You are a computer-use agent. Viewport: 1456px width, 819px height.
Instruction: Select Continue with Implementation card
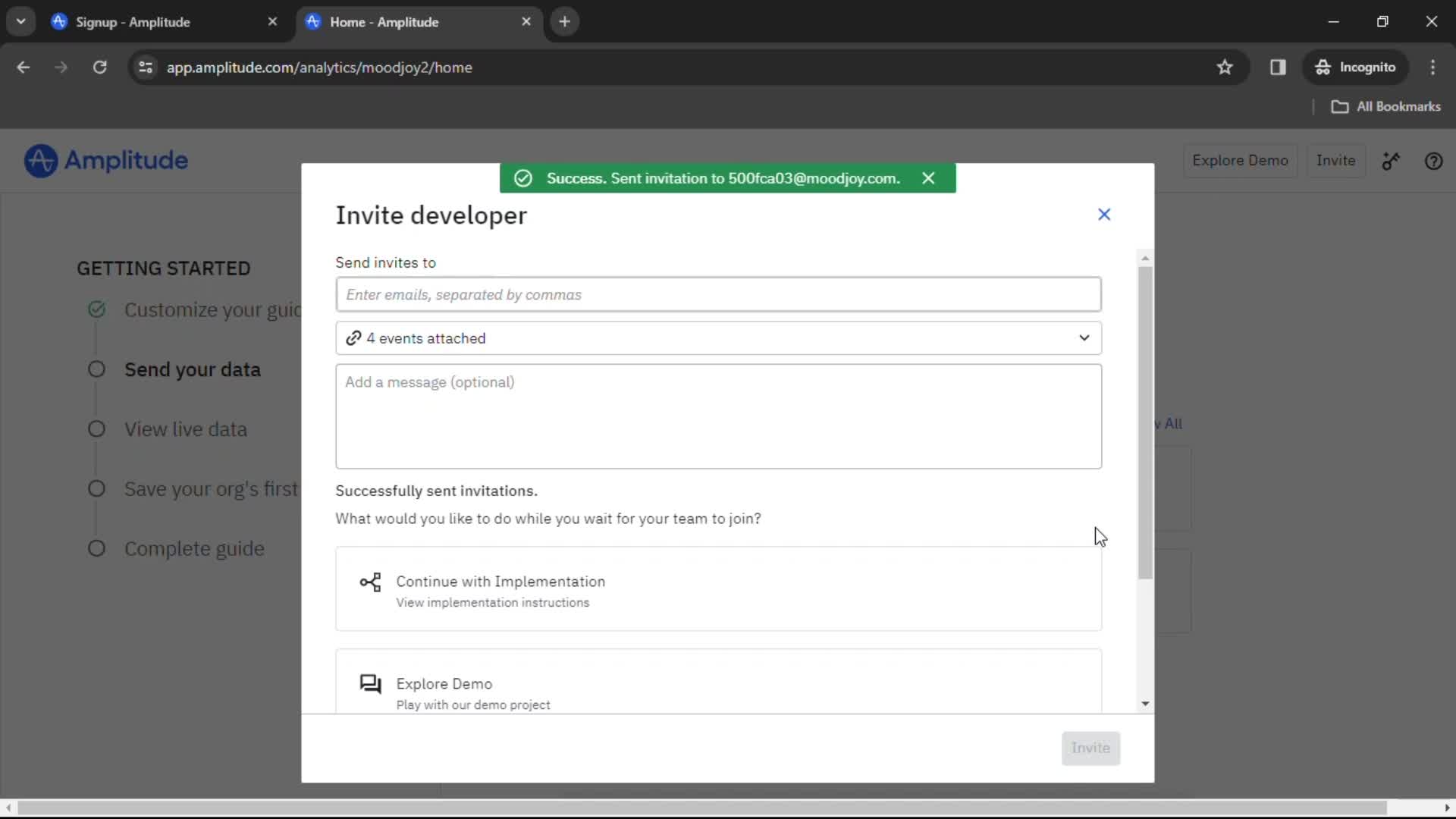pos(718,588)
